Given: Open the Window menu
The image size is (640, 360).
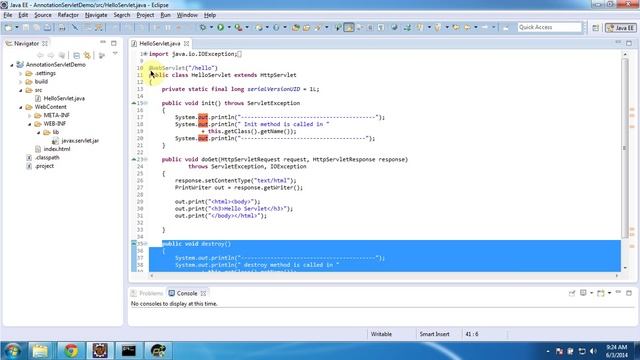Looking at the screenshot, I should pos(187,15).
